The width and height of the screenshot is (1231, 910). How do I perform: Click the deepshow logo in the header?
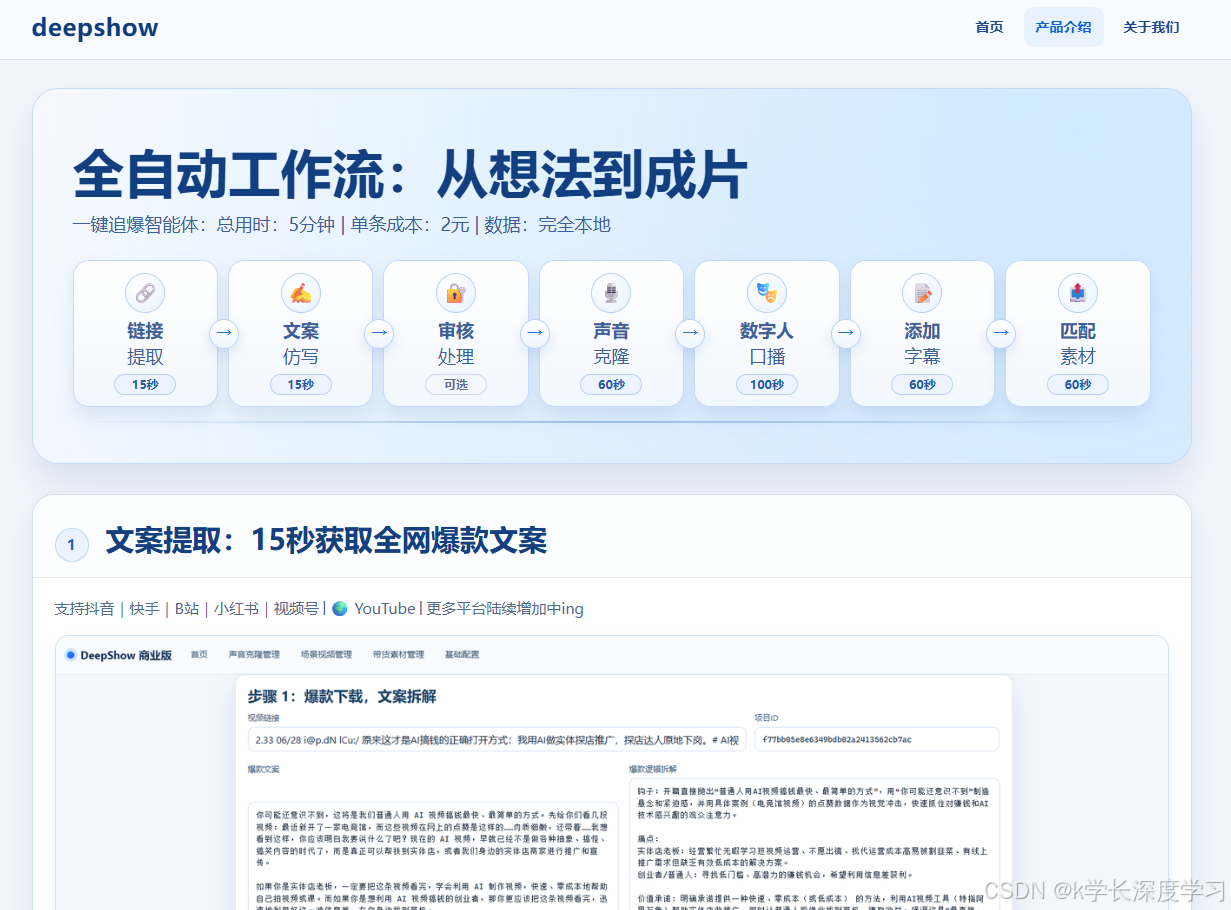point(95,28)
